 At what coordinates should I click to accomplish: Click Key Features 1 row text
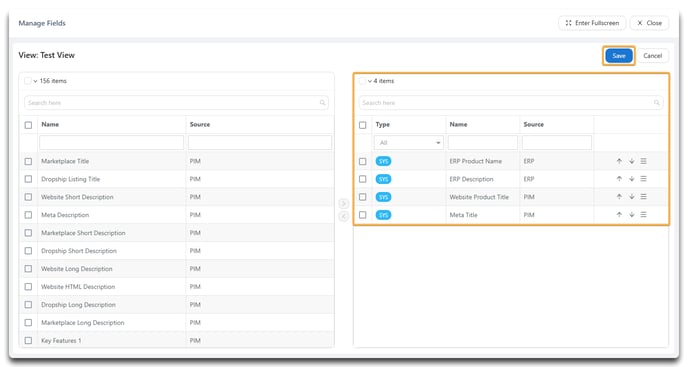61,341
